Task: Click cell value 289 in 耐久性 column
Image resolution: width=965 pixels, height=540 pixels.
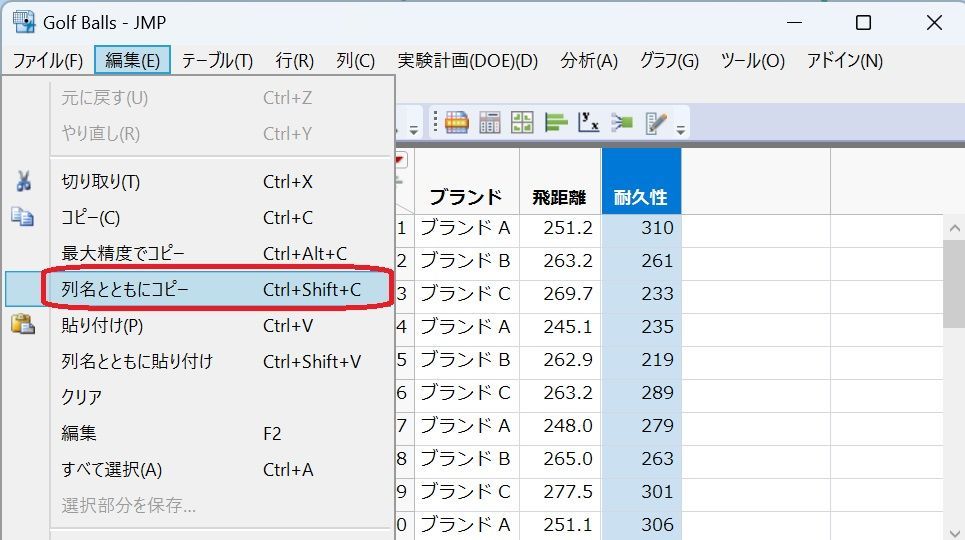Action: click(641, 393)
